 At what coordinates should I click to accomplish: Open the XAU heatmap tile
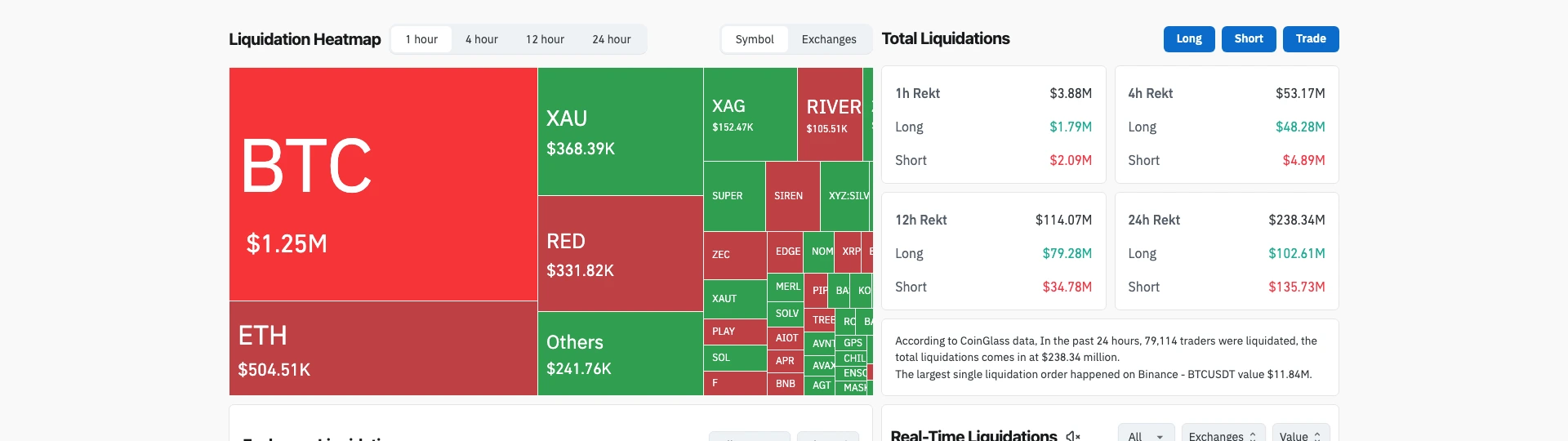[x=620, y=131]
